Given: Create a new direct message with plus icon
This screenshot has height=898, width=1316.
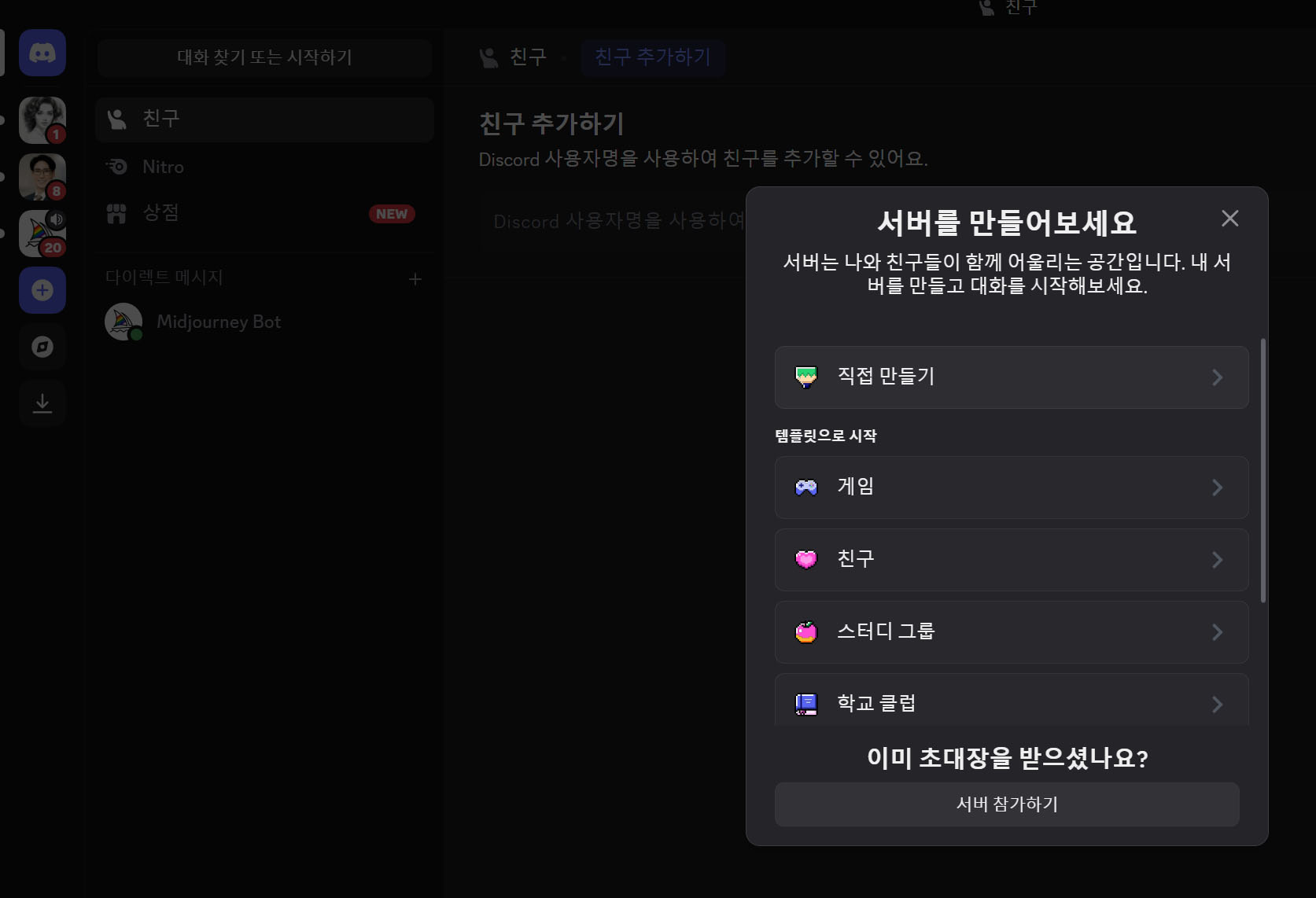Looking at the screenshot, I should pyautogui.click(x=415, y=279).
